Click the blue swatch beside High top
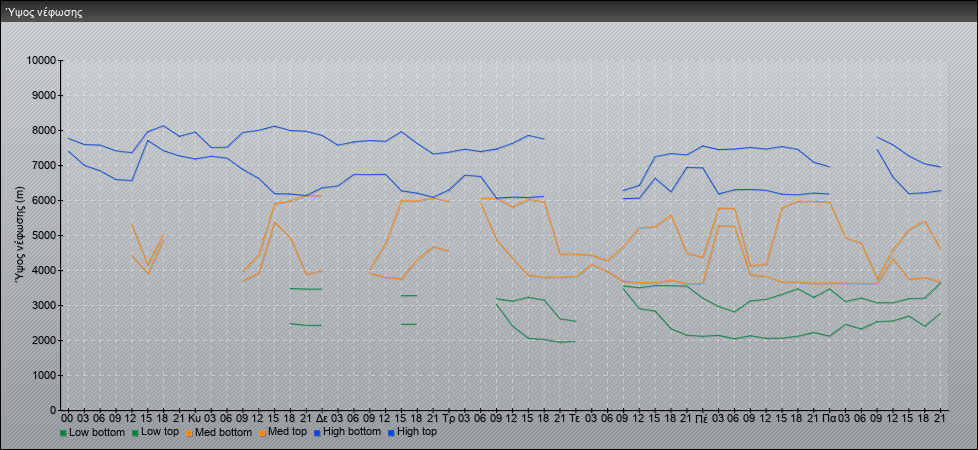 390,432
